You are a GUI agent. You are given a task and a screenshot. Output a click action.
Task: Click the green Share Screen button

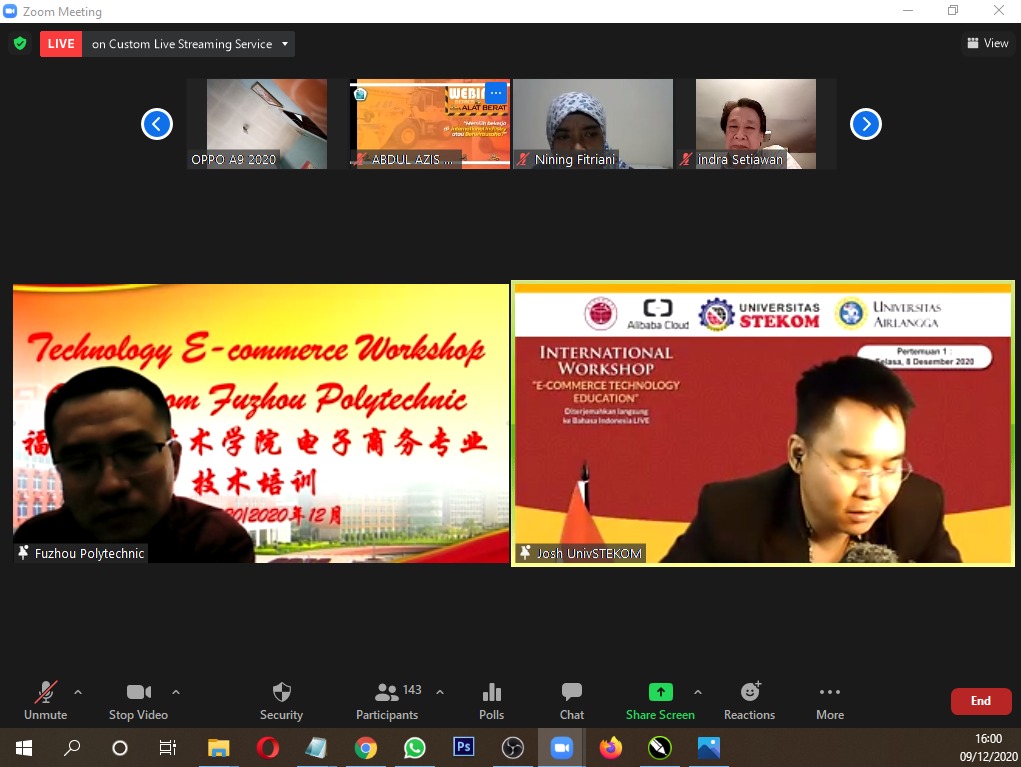[660, 701]
